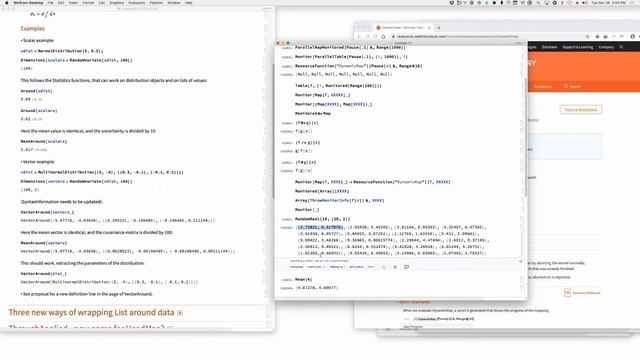Click the Example Notebook icon
This screenshot has width=640, height=360.
567,293
